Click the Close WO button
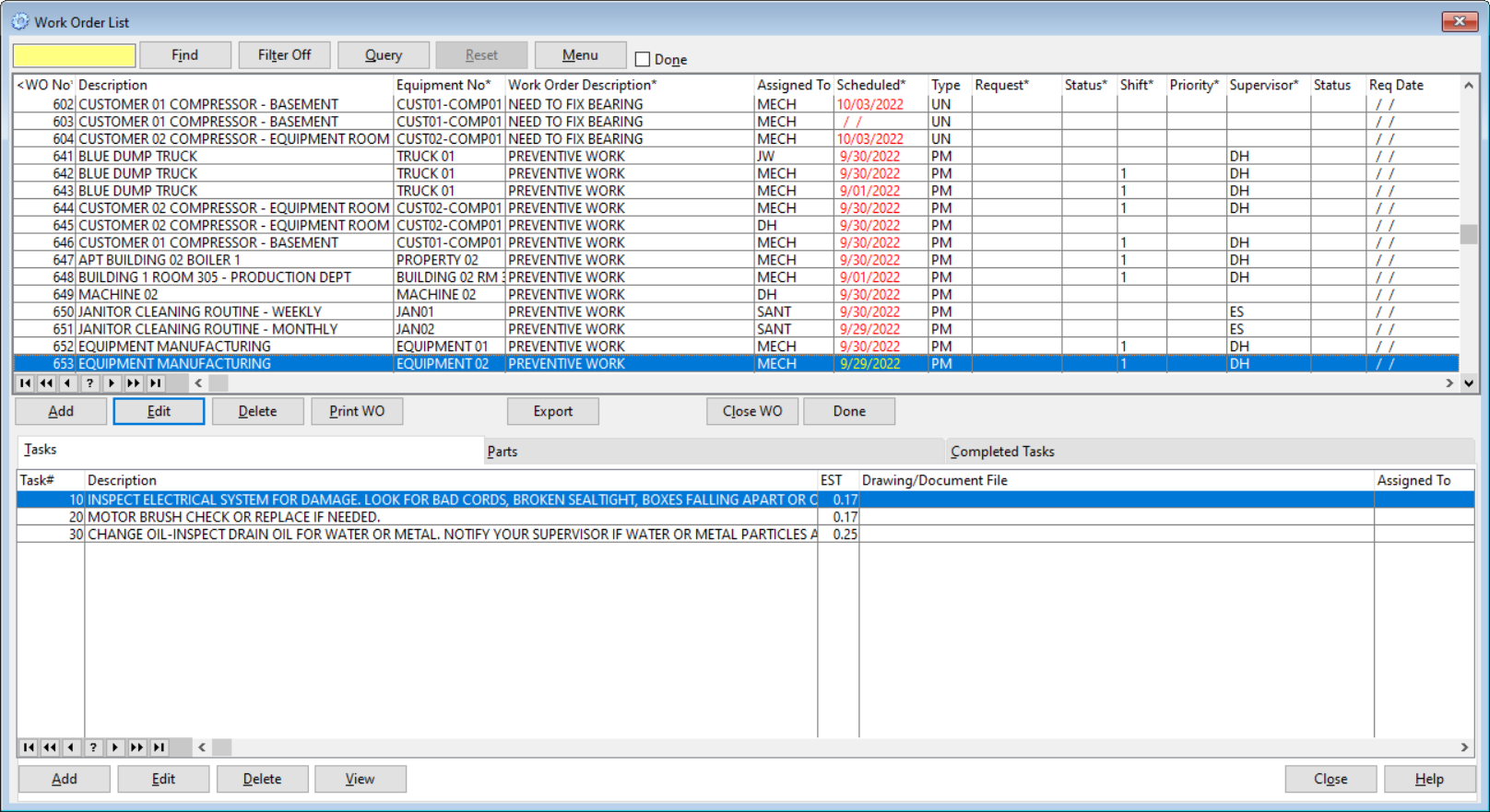This screenshot has height=812, width=1490. [752, 411]
